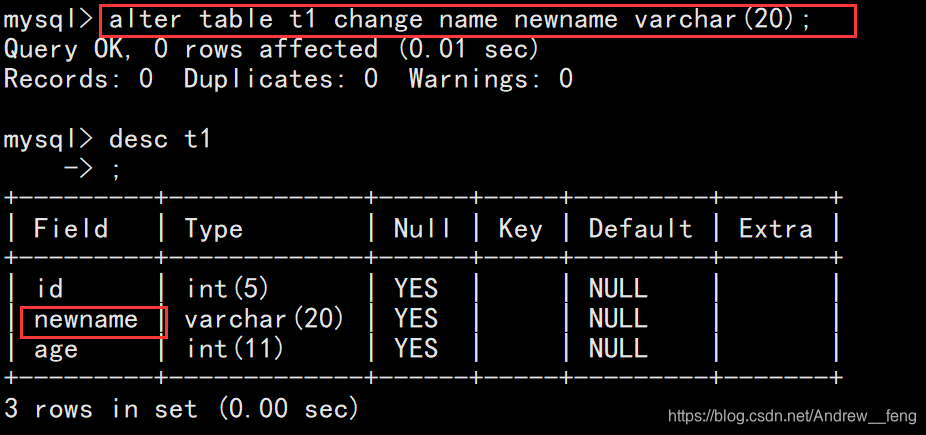Click the 'Warnings: 0' text
926x435 pixels.
491,79
